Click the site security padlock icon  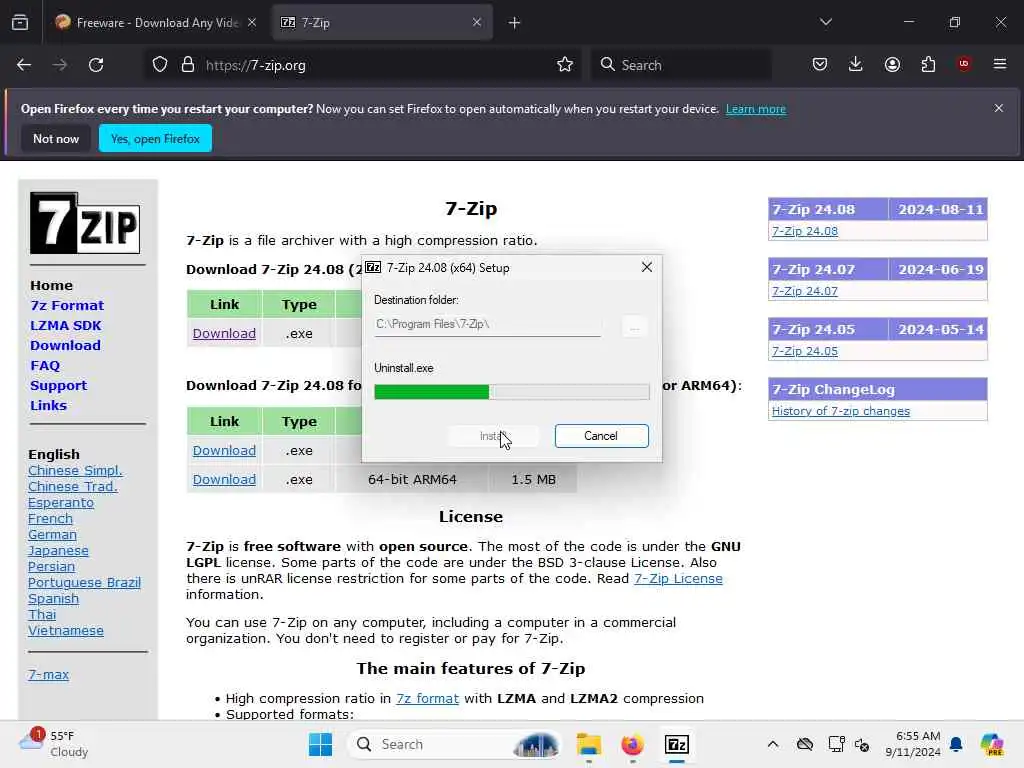[x=188, y=65]
